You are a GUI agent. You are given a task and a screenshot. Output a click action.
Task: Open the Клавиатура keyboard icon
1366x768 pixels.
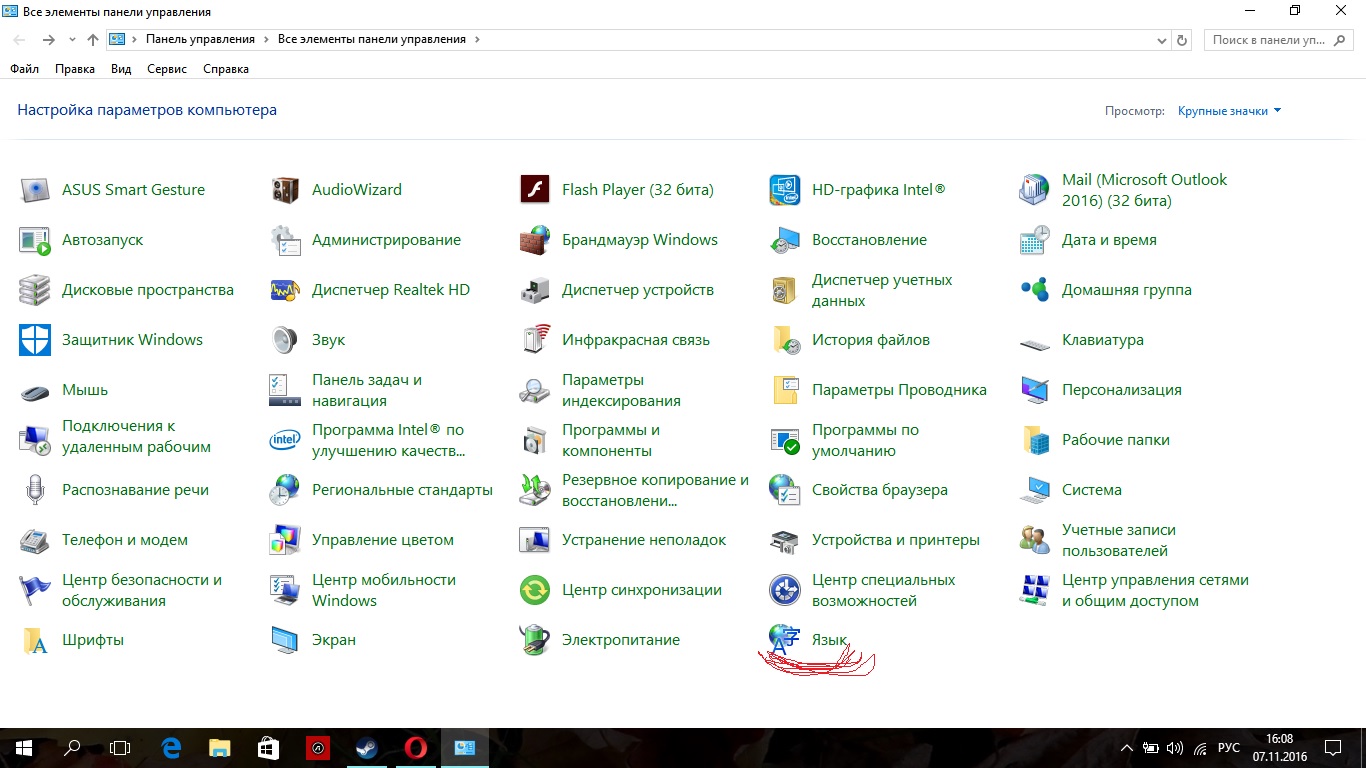pyautogui.click(x=1035, y=343)
